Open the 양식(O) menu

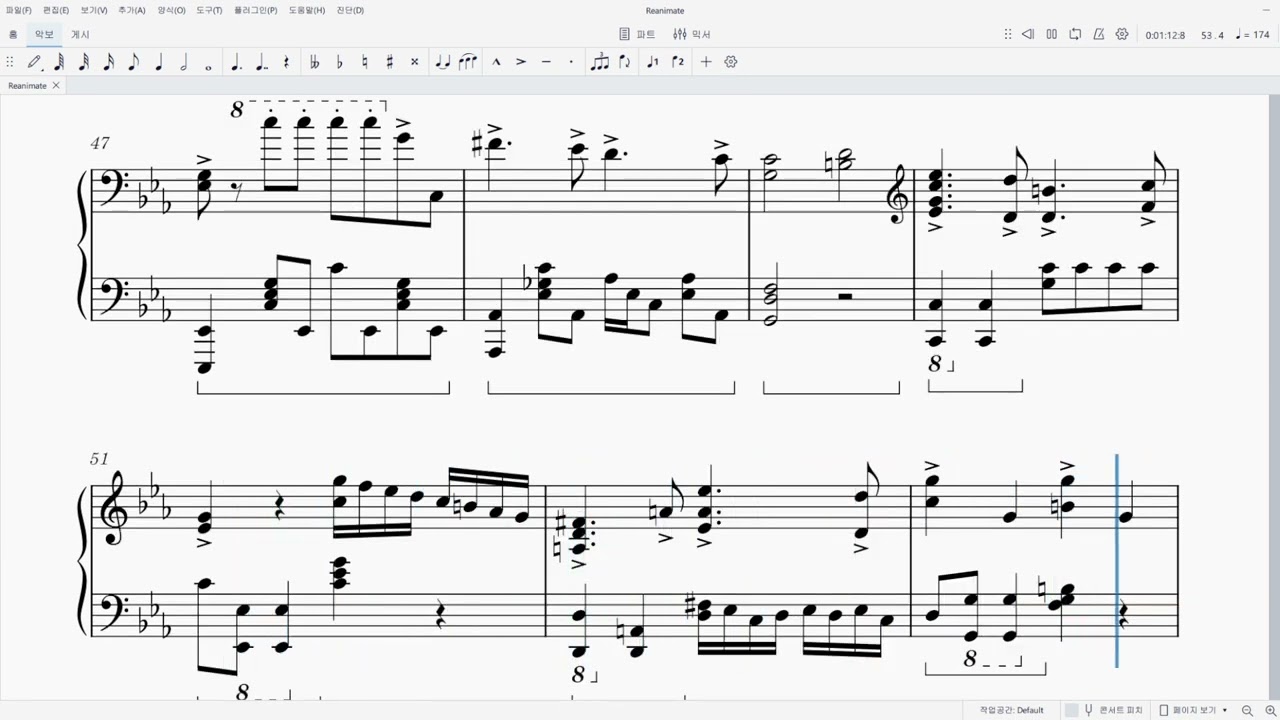(x=171, y=10)
